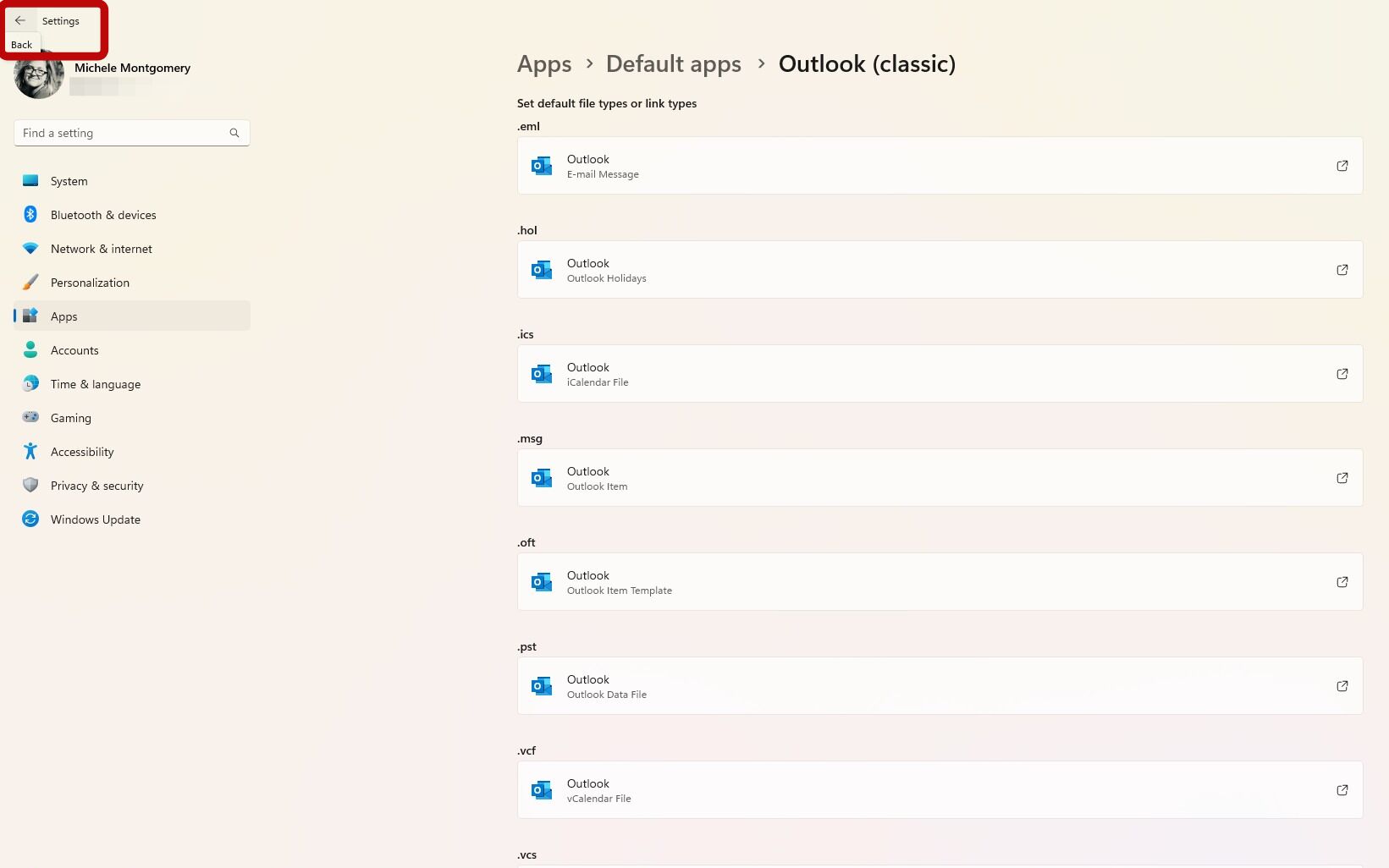Screen dimensions: 1389x868
Task: Click the Outlook icon beside iCalendar File
Action: [x=541, y=373]
